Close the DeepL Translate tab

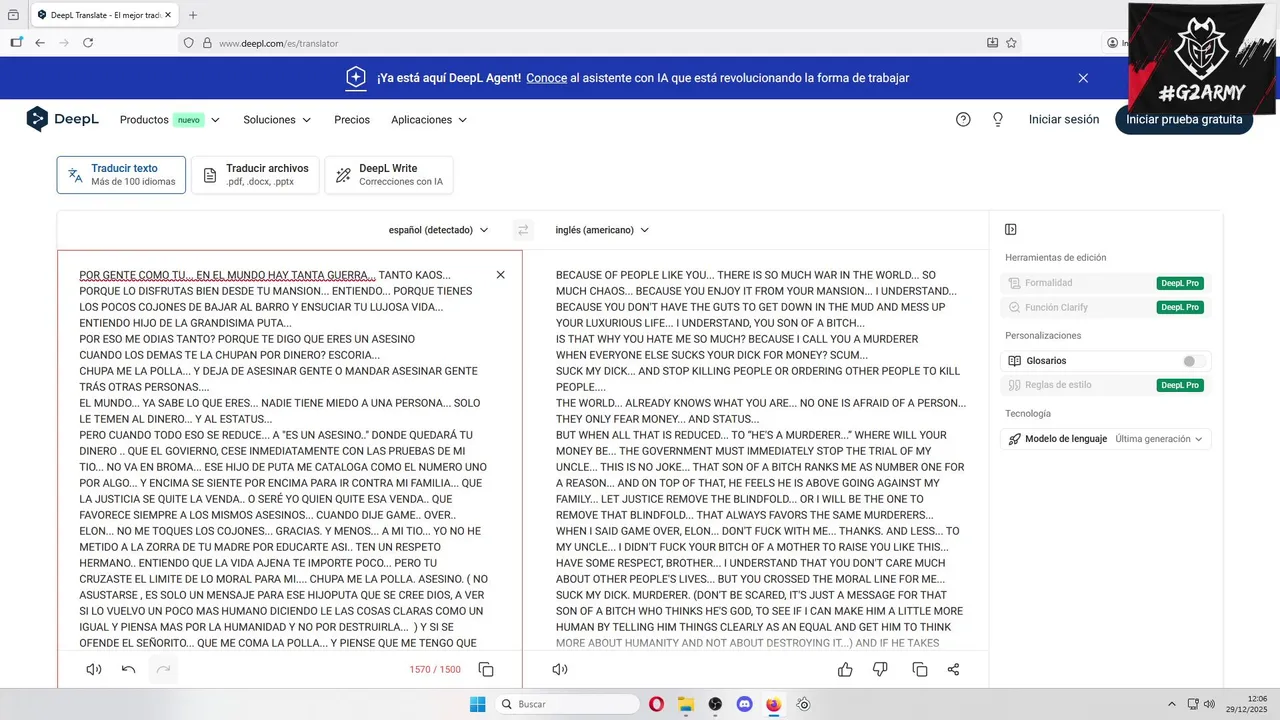pos(168,15)
